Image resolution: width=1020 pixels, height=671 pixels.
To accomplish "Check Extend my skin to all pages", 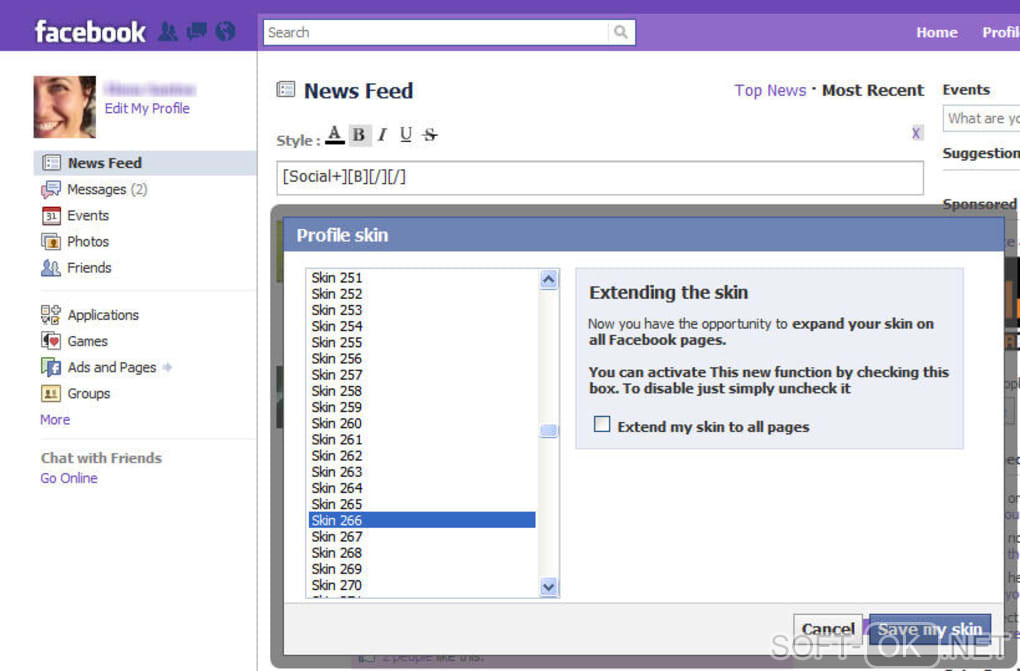I will click(x=602, y=424).
